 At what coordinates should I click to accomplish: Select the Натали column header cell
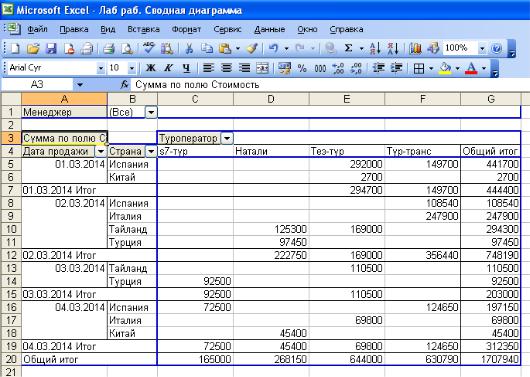[271, 151]
